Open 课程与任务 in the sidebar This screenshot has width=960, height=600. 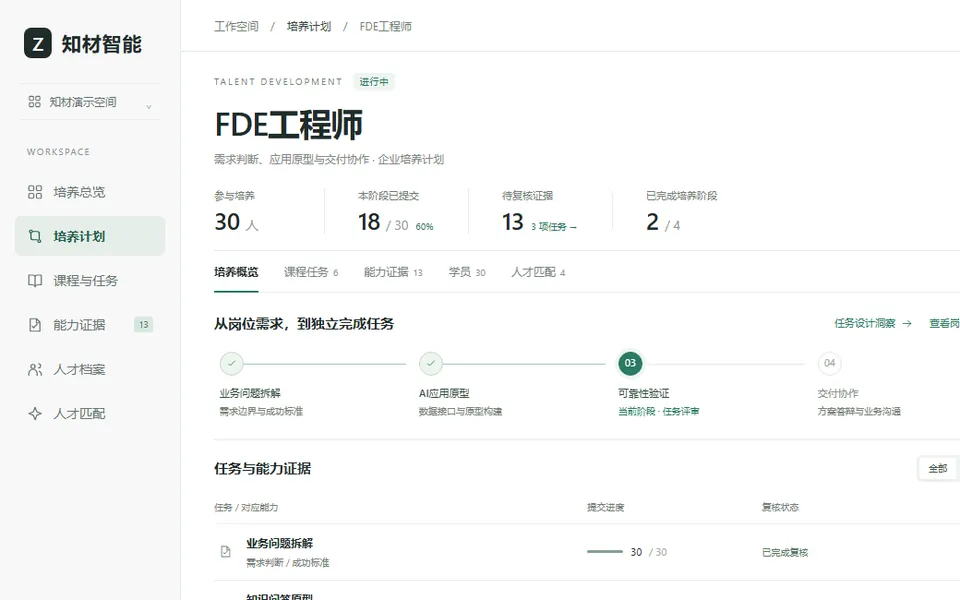pos(90,280)
